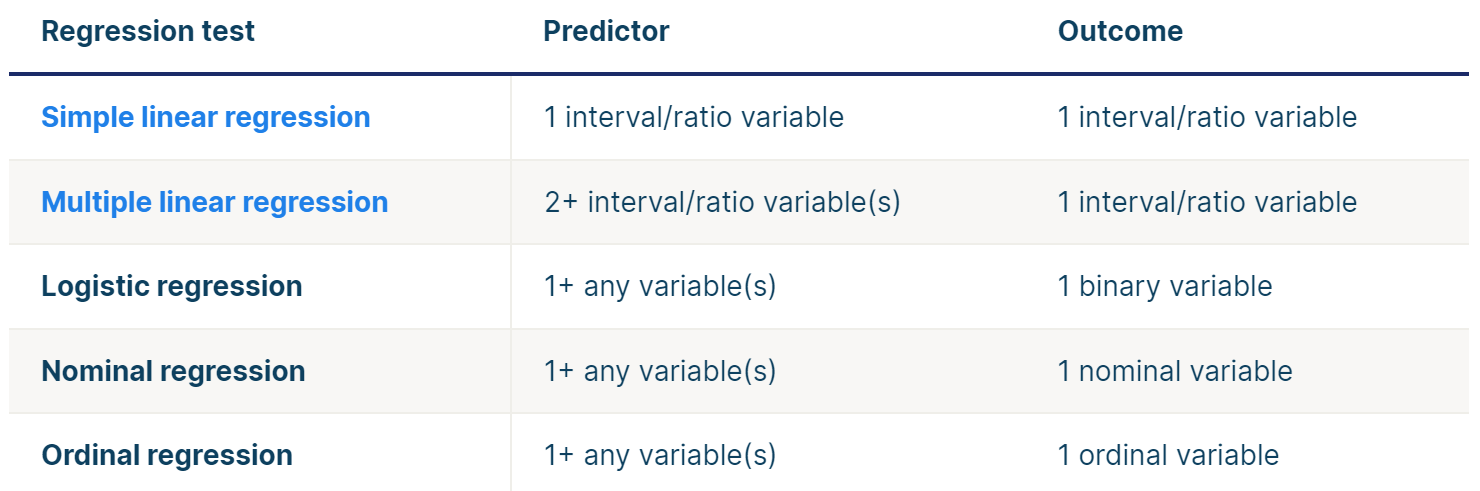Click the Regression test column header

coord(148,31)
